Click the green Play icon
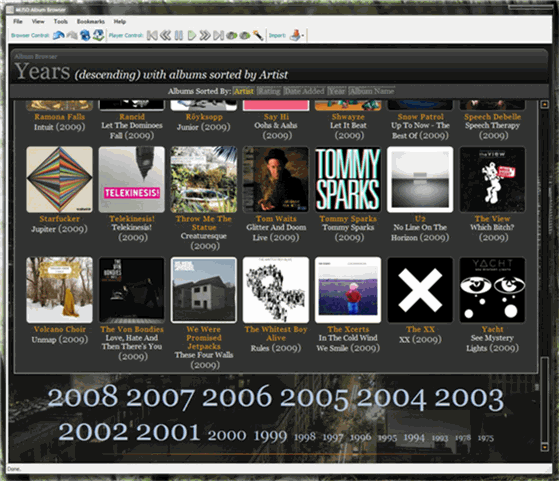This screenshot has height=481, width=559. [192, 35]
